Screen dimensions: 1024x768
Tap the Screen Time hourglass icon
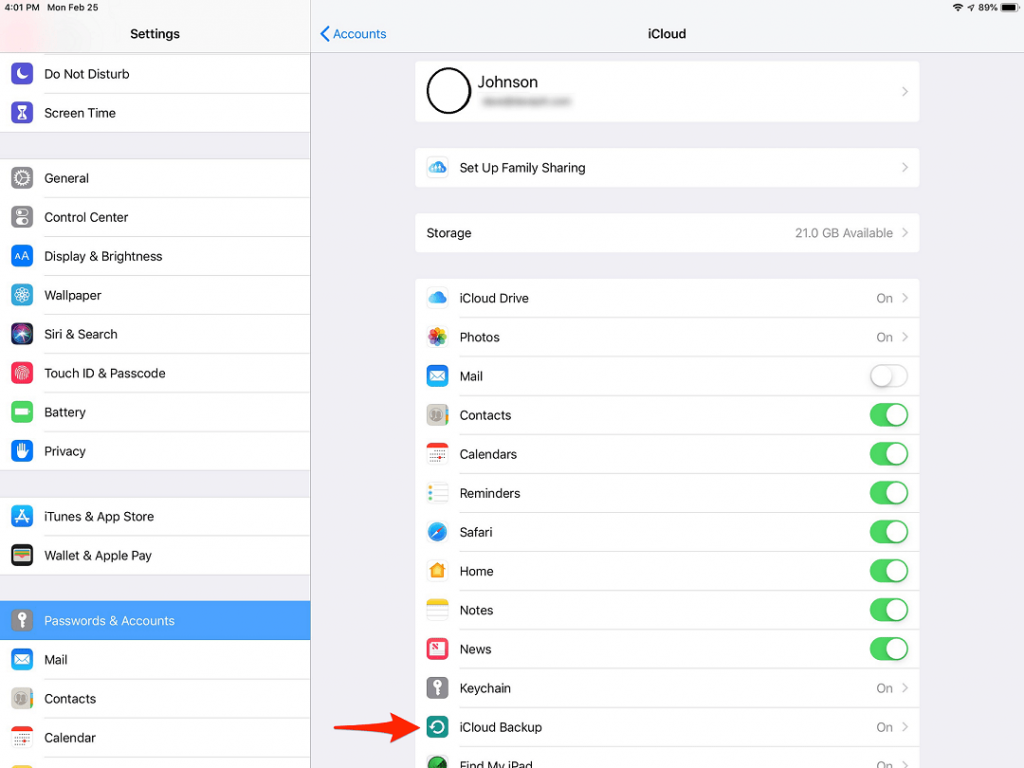[x=22, y=112]
